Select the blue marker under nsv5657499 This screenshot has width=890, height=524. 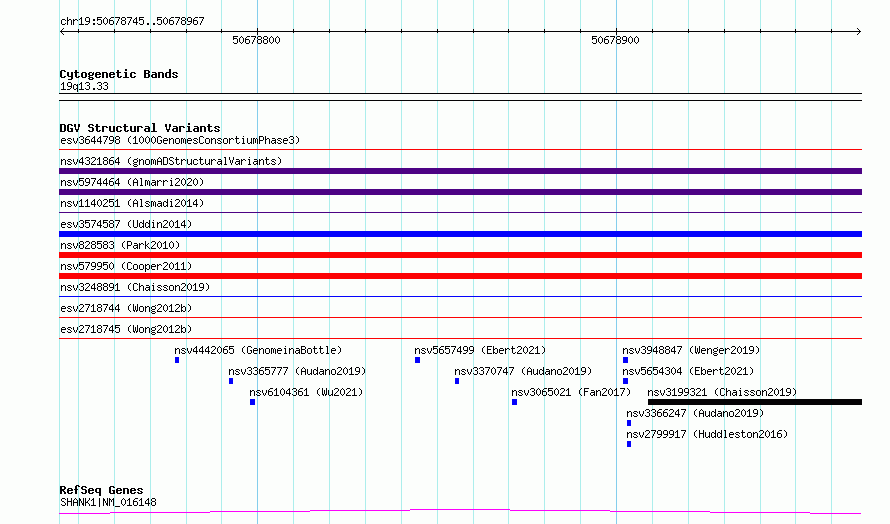[418, 360]
